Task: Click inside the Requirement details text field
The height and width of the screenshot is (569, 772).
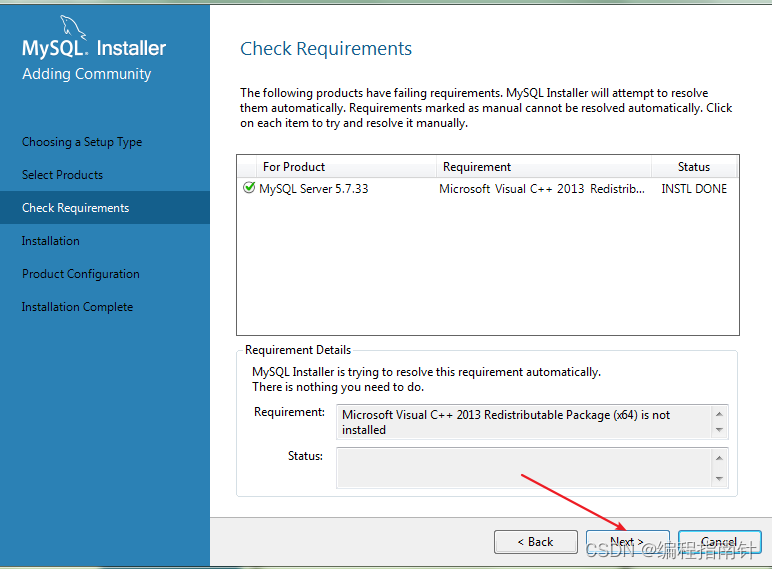Action: tap(532, 422)
